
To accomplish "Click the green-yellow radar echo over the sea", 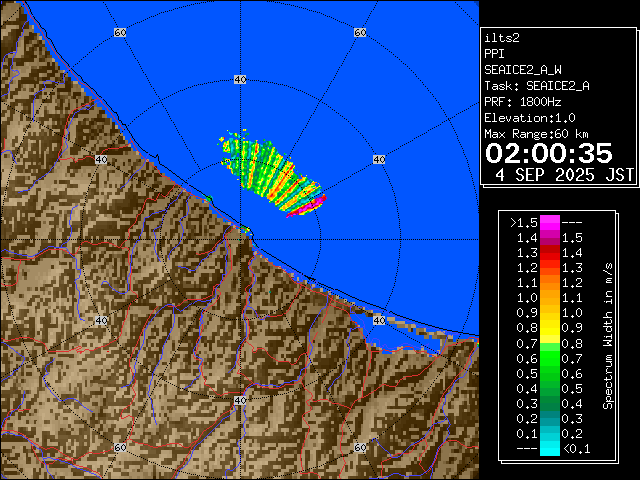I will pyautogui.click(x=263, y=167).
